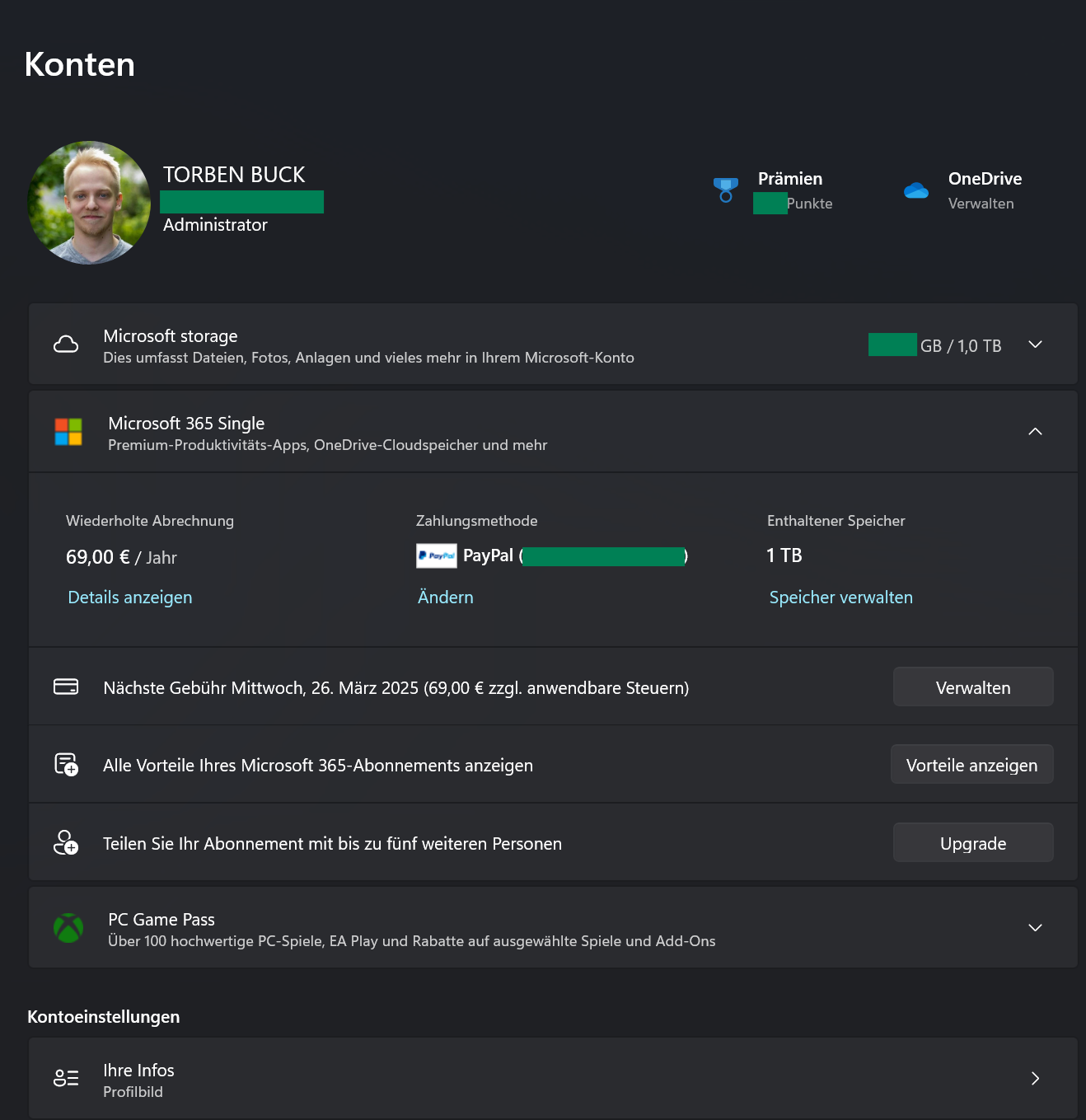The width and height of the screenshot is (1086, 1120).
Task: Click the PC Game Pass title
Action: coord(161,920)
